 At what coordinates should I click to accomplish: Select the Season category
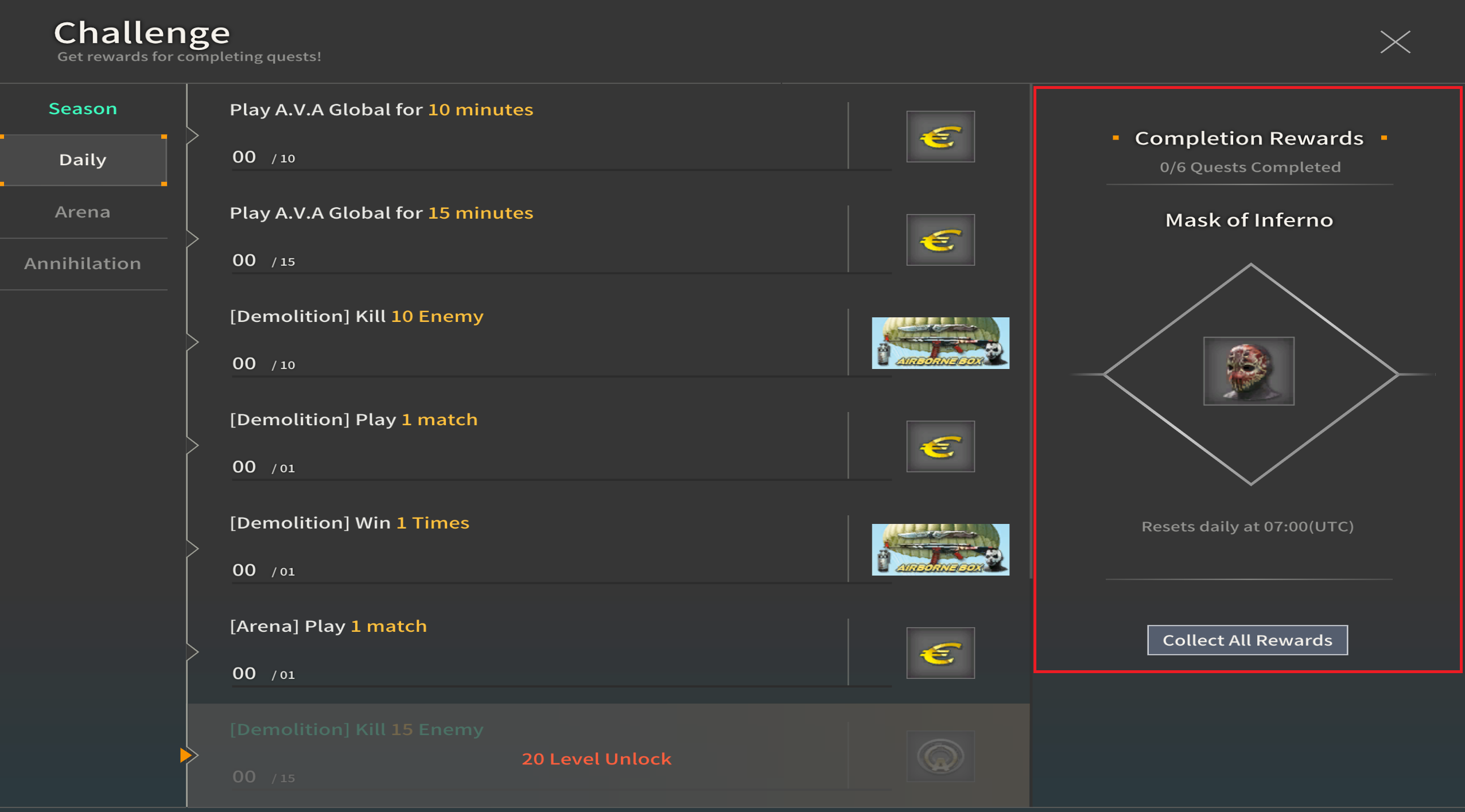83,108
